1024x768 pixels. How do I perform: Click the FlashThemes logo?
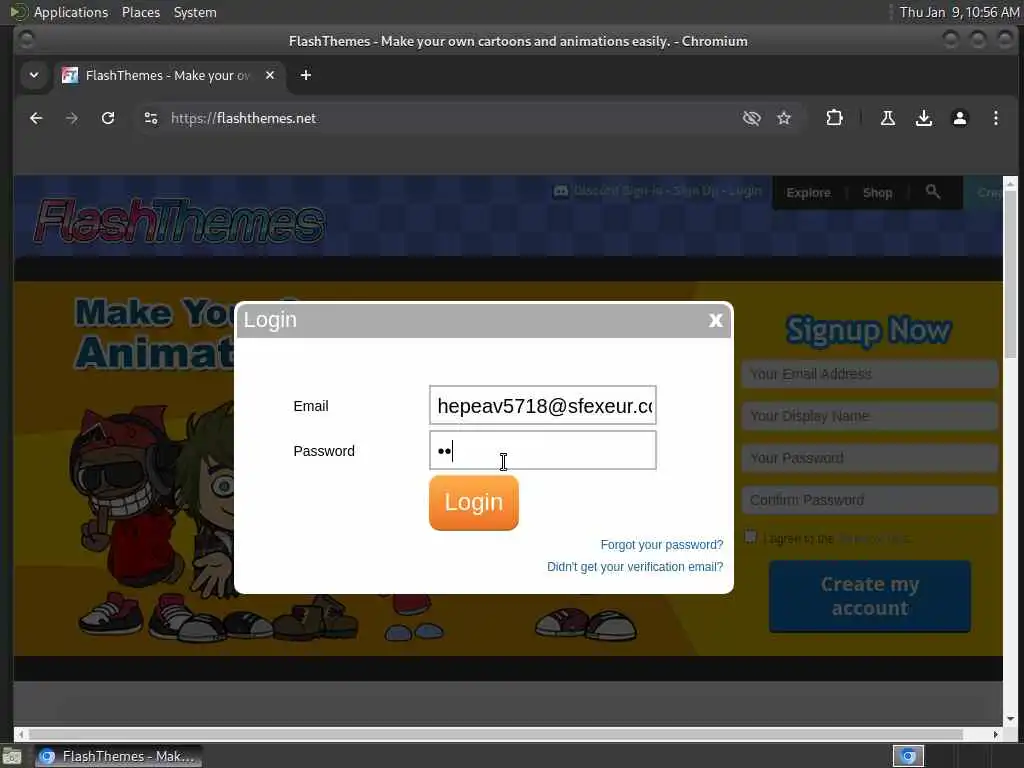coord(179,221)
